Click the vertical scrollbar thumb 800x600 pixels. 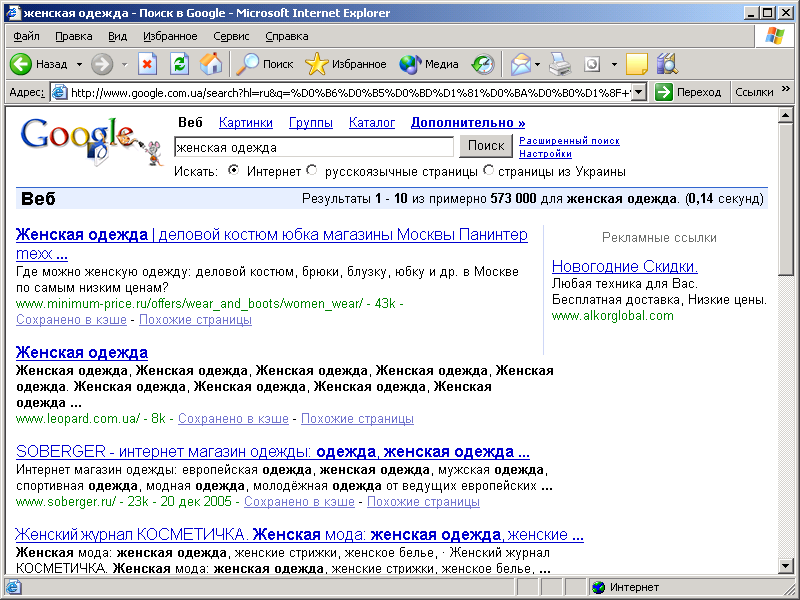coord(786,198)
